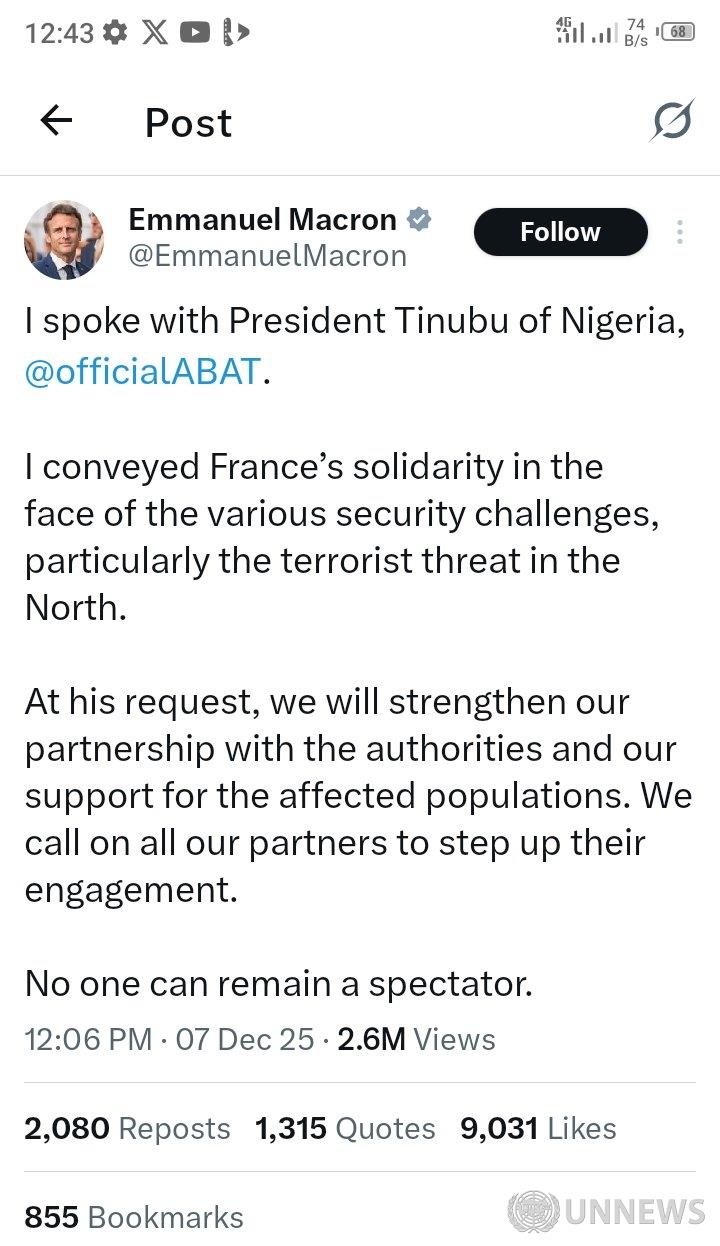Tap the blue verified badge

pyautogui.click(x=419, y=218)
